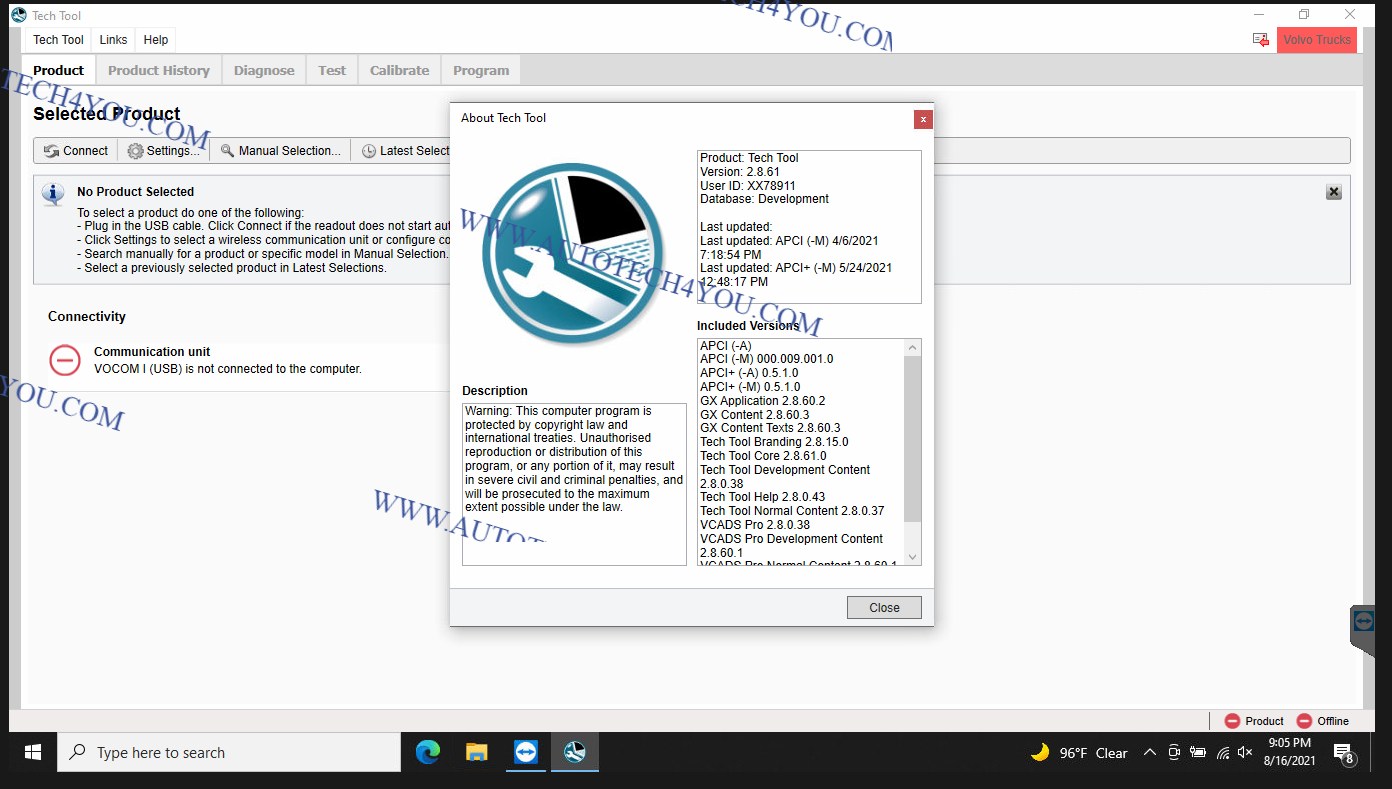The height and width of the screenshot is (789, 1392).
Task: Open the Tech Tool menu
Action: pos(58,40)
